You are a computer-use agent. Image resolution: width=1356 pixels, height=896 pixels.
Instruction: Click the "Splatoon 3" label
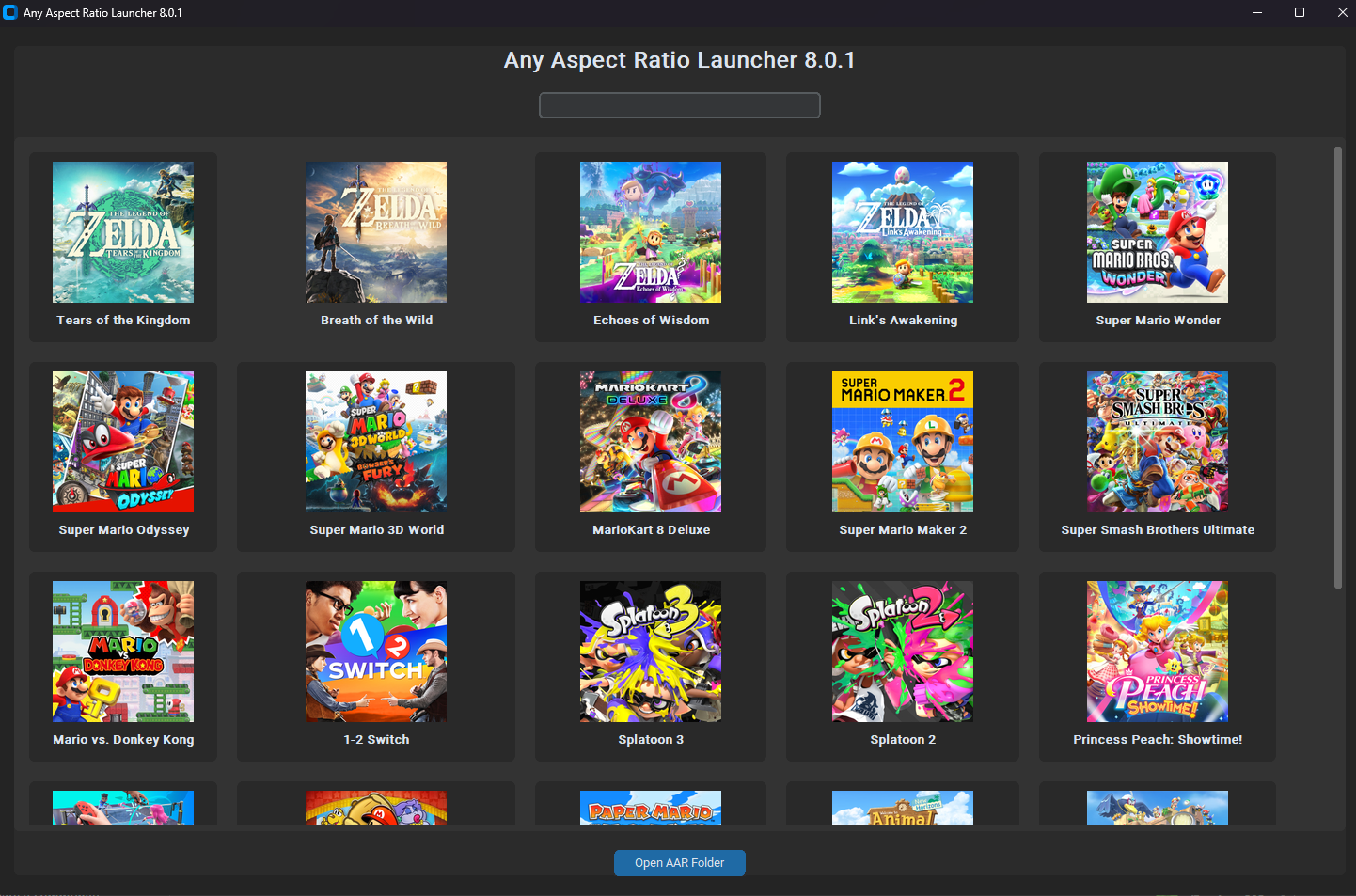coord(651,740)
